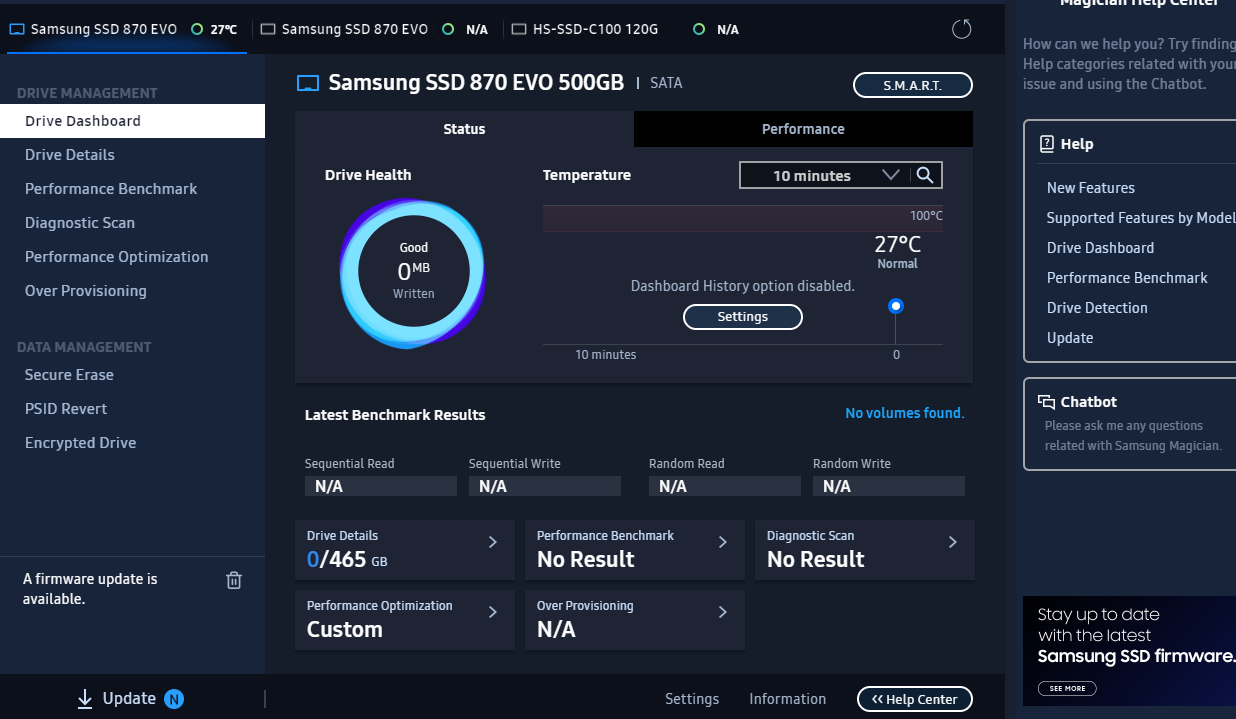Switch to the Status tab
The image size is (1236, 719).
point(464,129)
